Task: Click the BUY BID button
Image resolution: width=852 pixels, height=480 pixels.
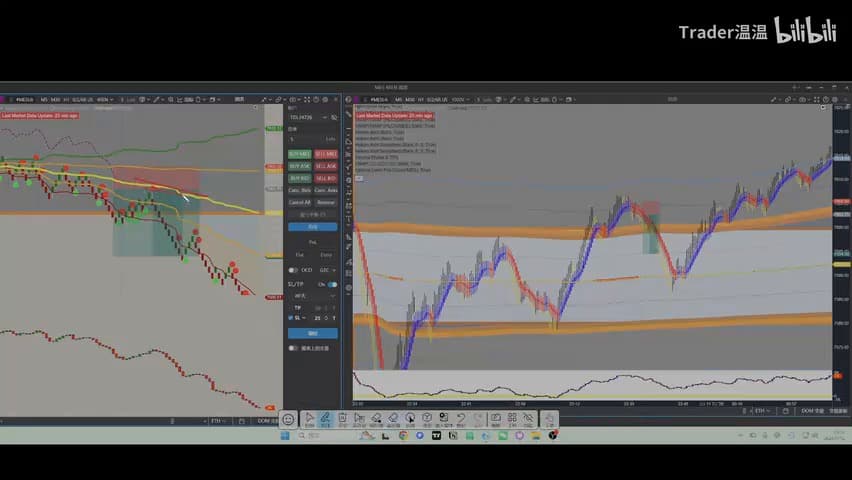Action: 299,178
